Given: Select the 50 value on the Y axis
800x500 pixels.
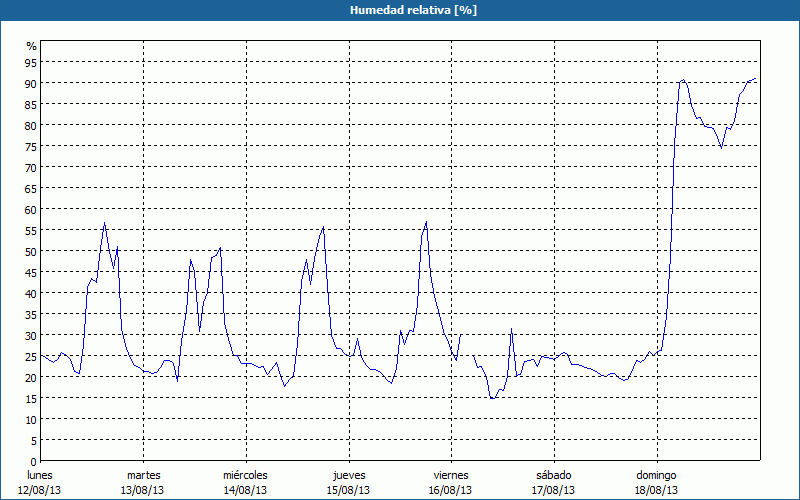Looking at the screenshot, I should click(x=31, y=251).
